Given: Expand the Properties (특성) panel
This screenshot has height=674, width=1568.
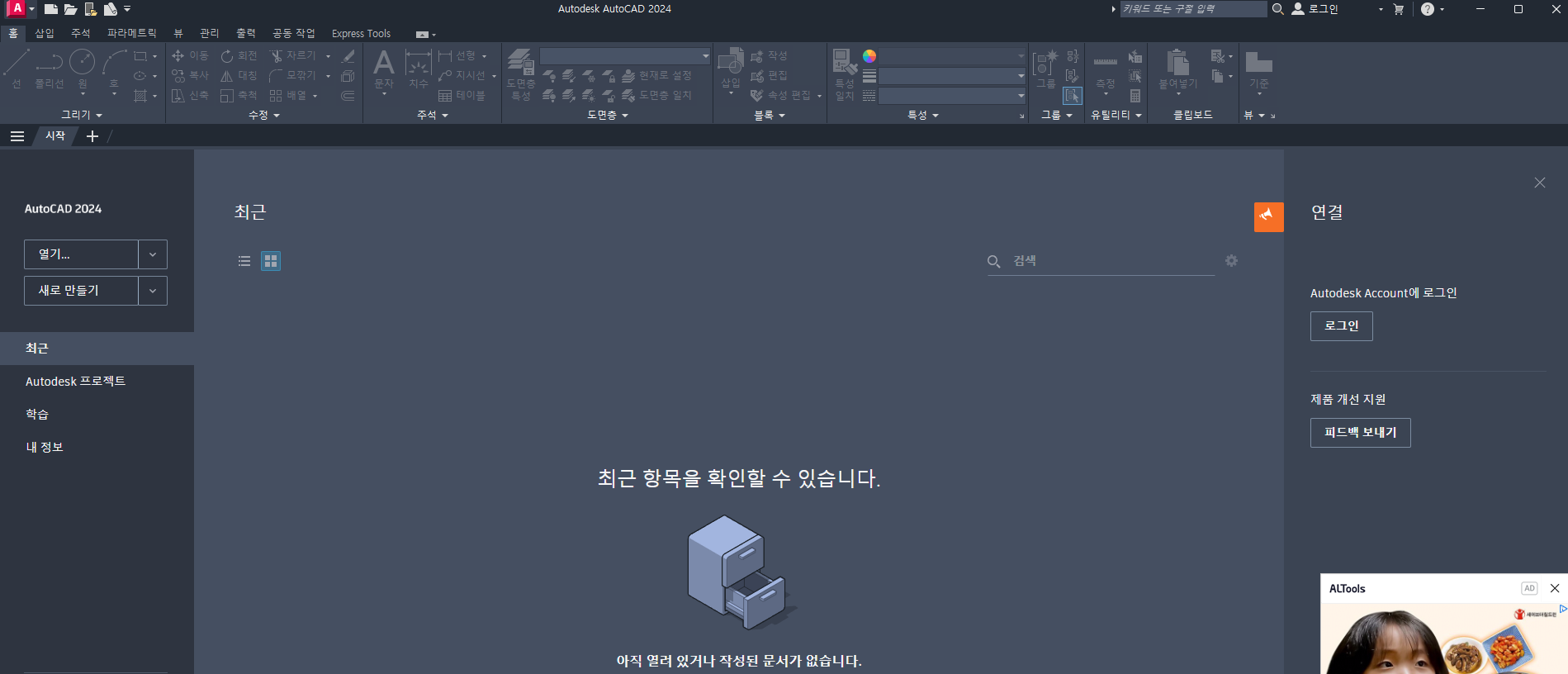Looking at the screenshot, I should click(923, 115).
